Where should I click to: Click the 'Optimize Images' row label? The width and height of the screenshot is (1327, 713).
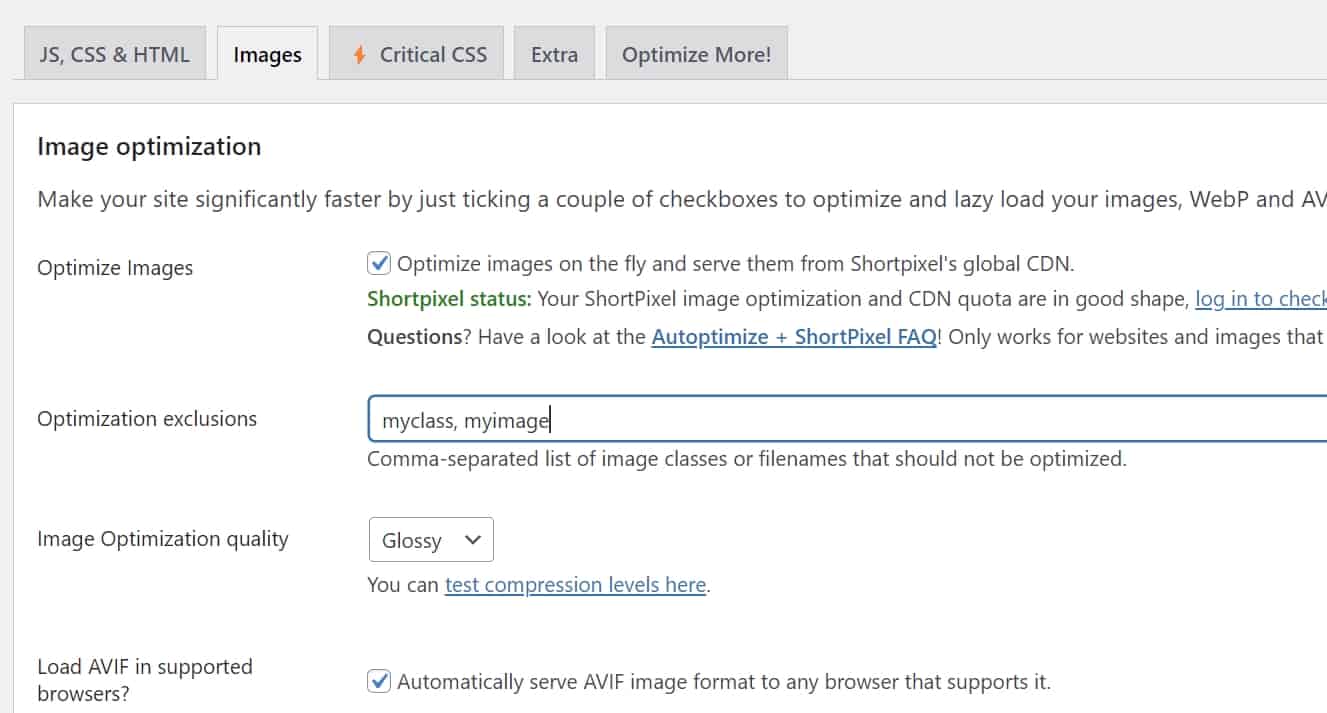[x=115, y=268]
